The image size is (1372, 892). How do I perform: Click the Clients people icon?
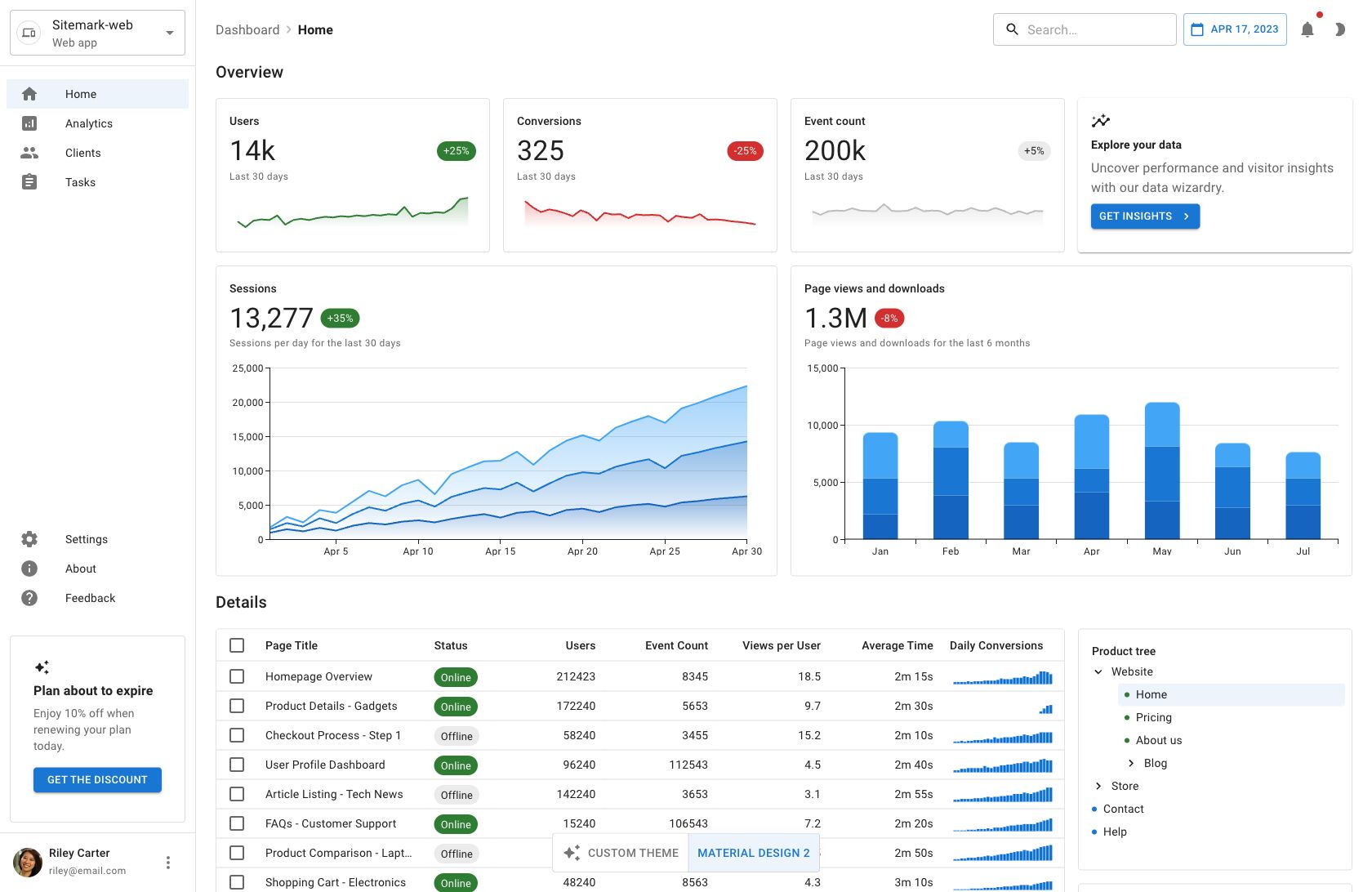29,153
